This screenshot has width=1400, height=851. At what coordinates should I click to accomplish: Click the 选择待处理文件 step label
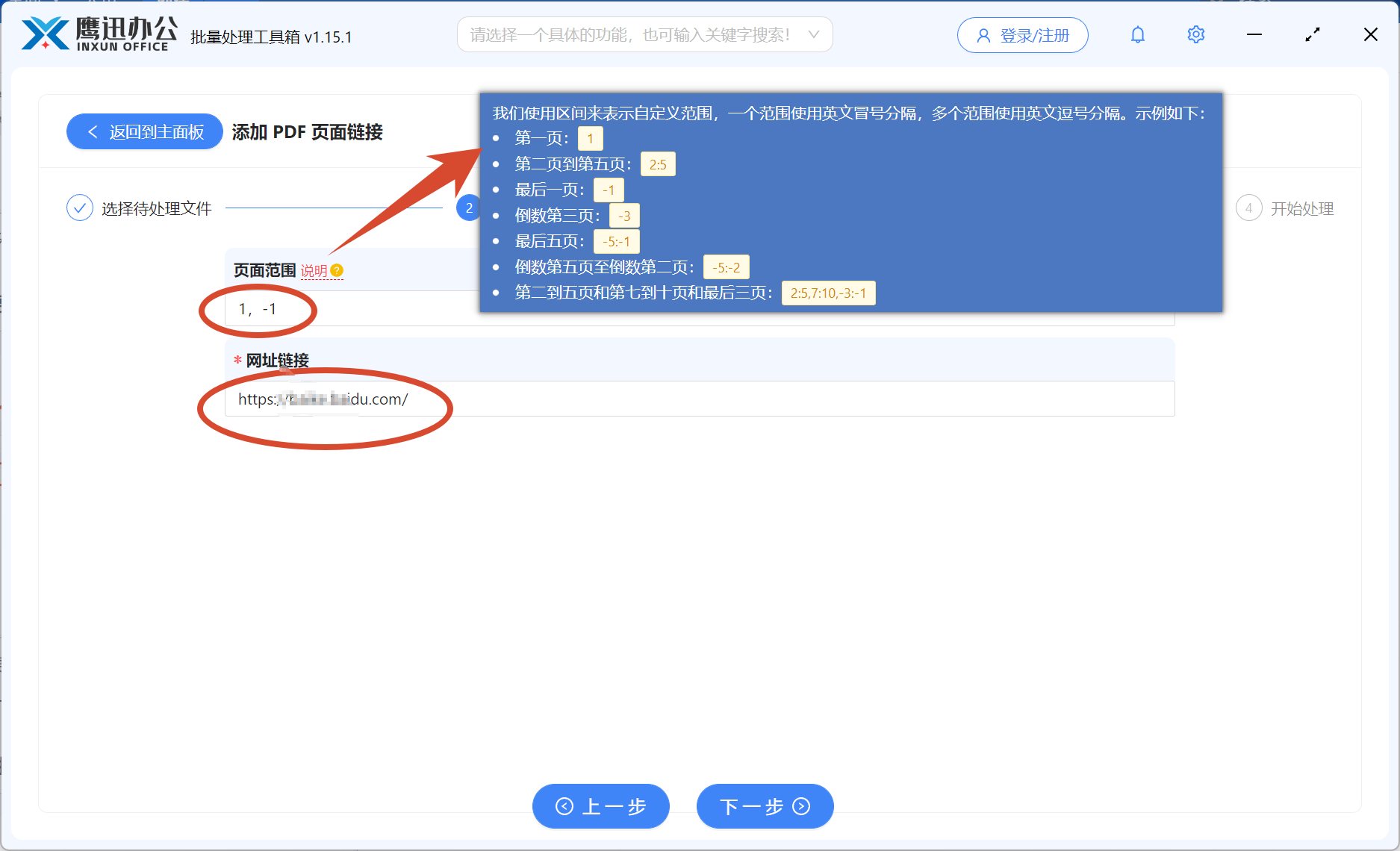[x=157, y=208]
